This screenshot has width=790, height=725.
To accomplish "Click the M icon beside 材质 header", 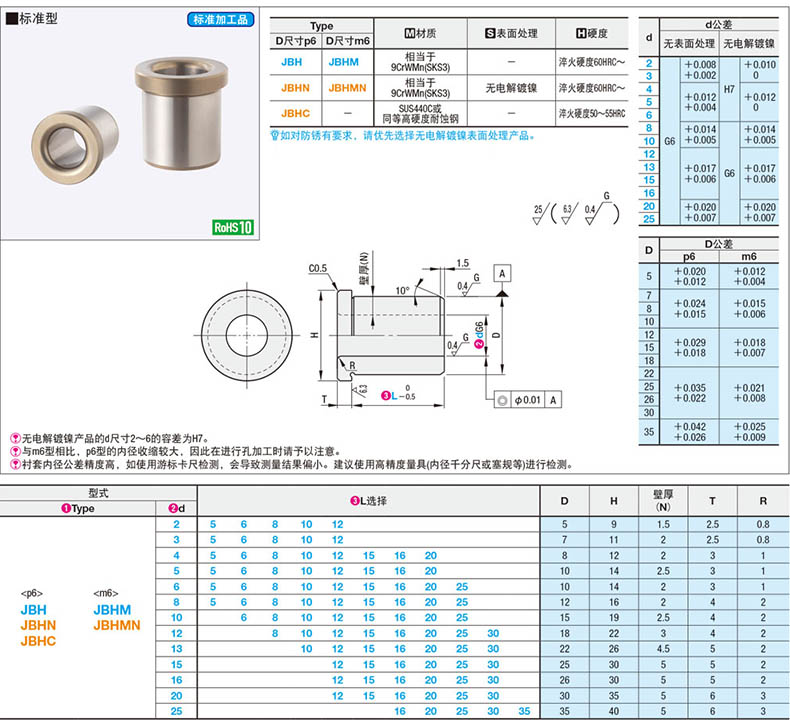I will [x=409, y=33].
